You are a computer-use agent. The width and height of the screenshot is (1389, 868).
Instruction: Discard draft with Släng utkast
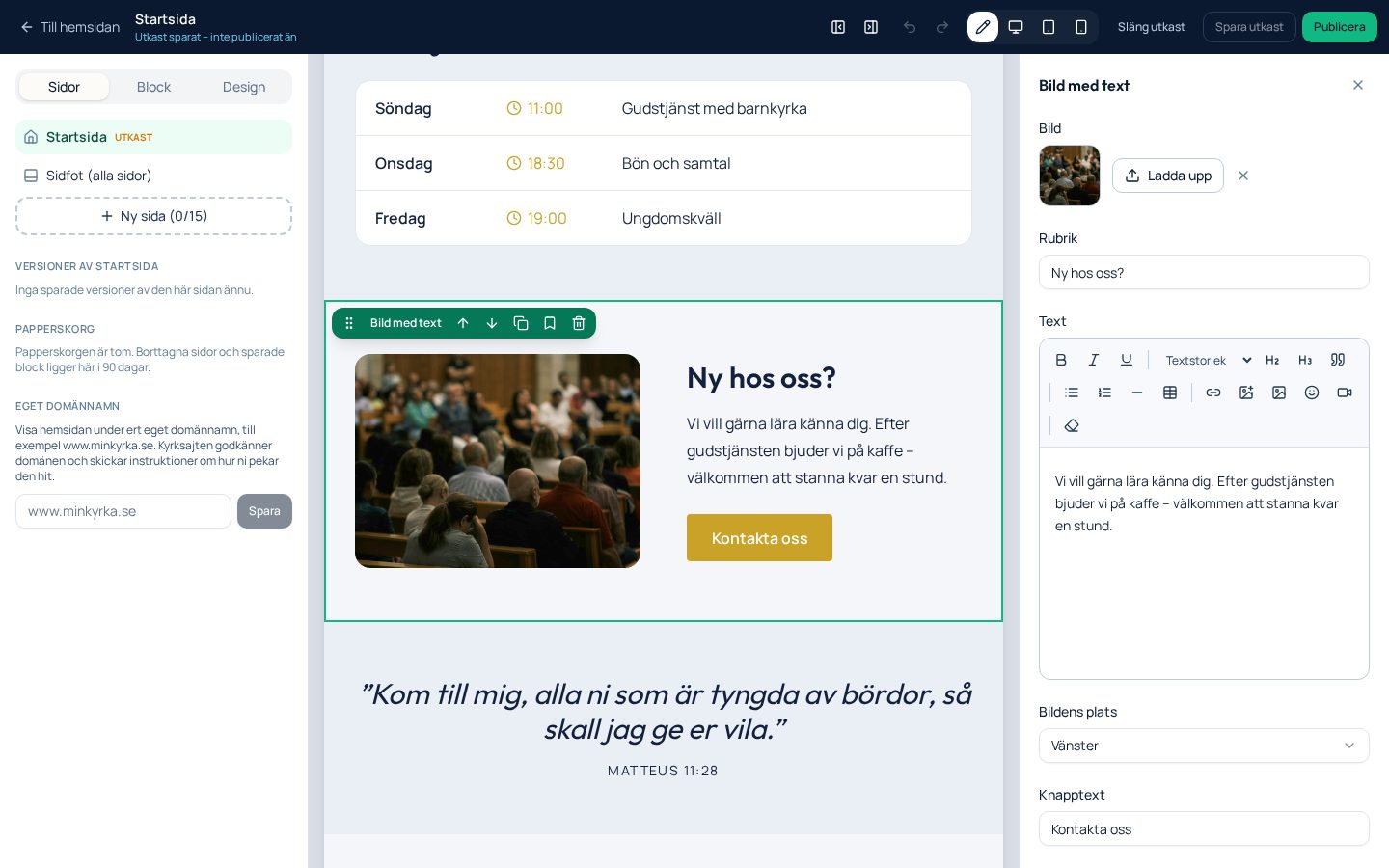click(x=1152, y=27)
